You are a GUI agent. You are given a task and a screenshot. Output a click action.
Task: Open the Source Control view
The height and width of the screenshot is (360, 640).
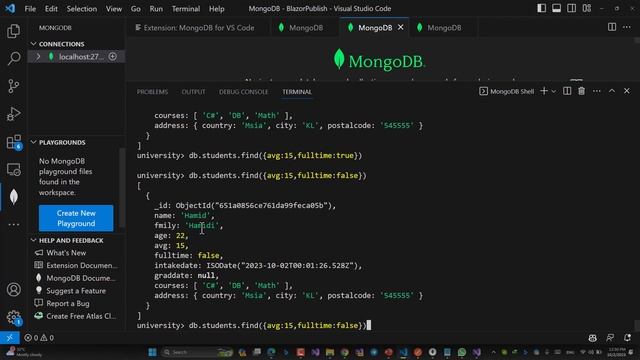pyautogui.click(x=13, y=86)
